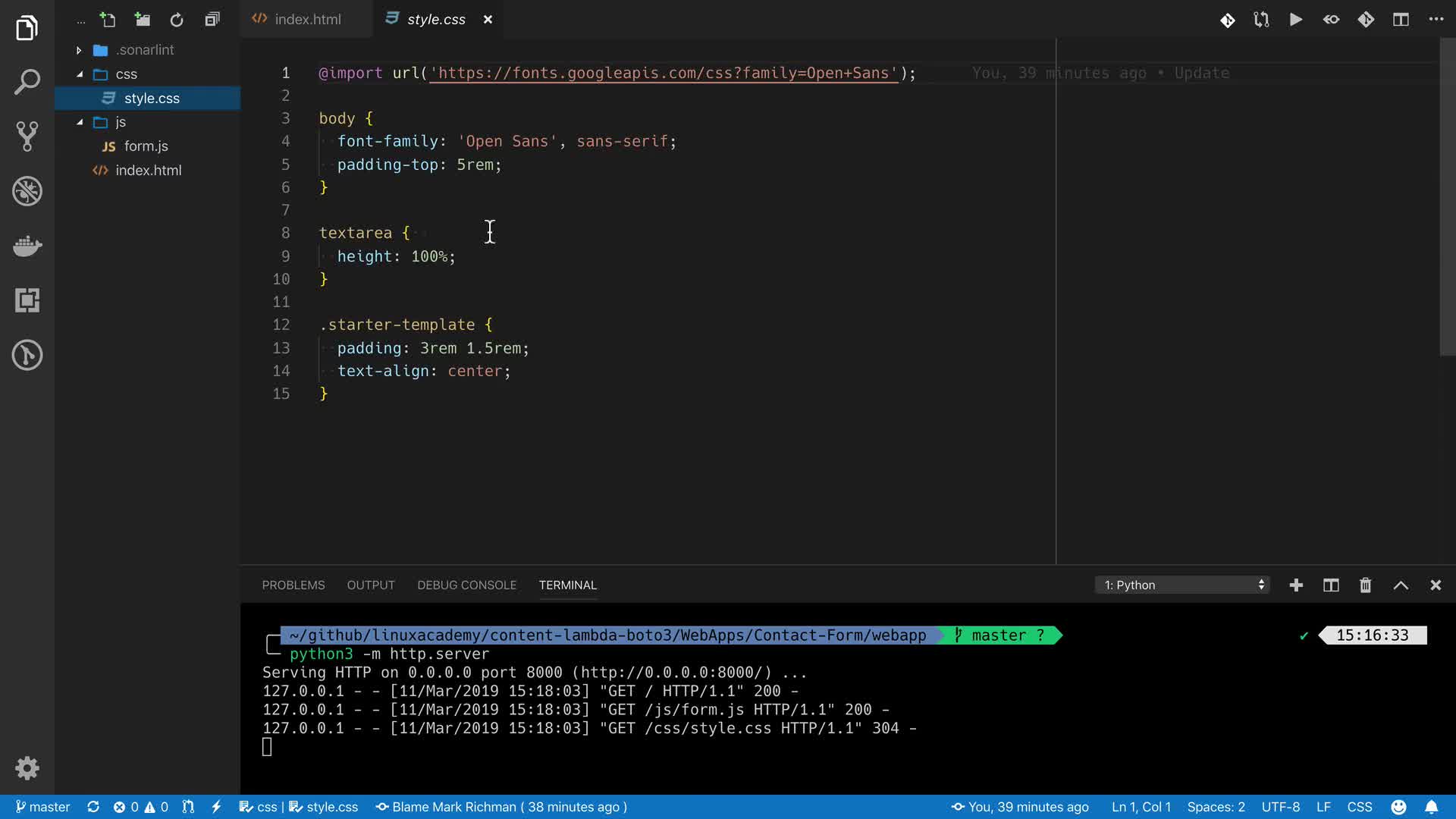This screenshot has height=819, width=1456.
Task: Click the New File explorer icon
Action: tap(108, 20)
